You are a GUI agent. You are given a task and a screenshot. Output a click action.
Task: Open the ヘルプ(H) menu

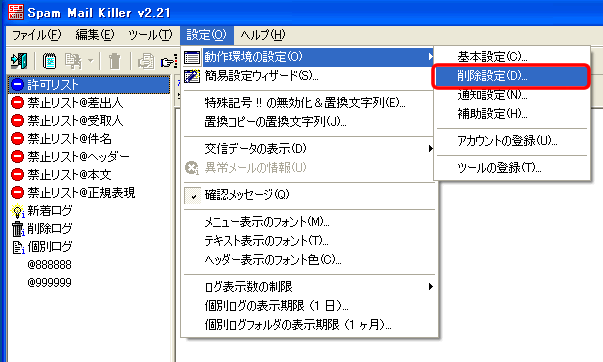coord(263,35)
